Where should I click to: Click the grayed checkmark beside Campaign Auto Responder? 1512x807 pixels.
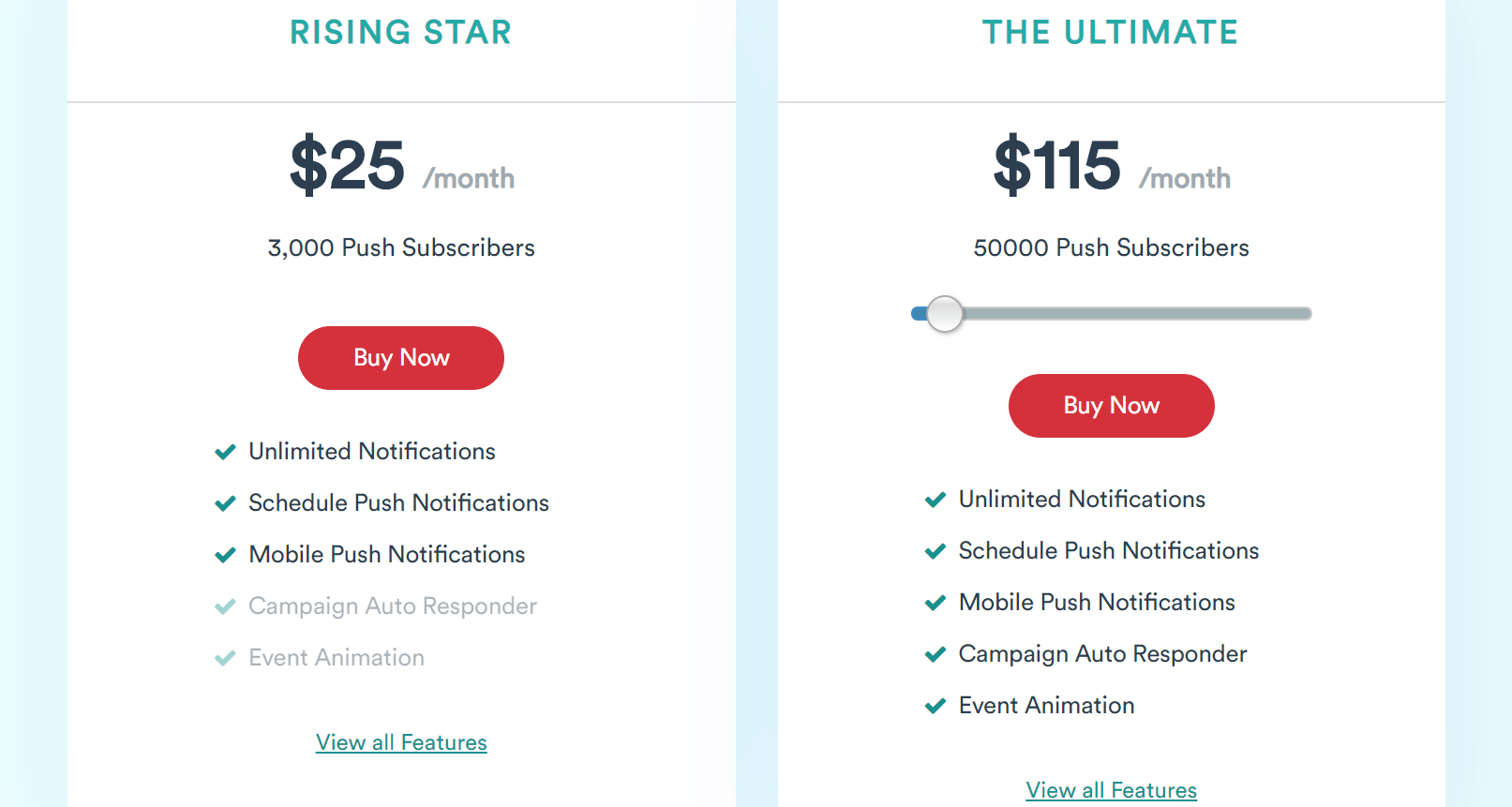tap(225, 605)
